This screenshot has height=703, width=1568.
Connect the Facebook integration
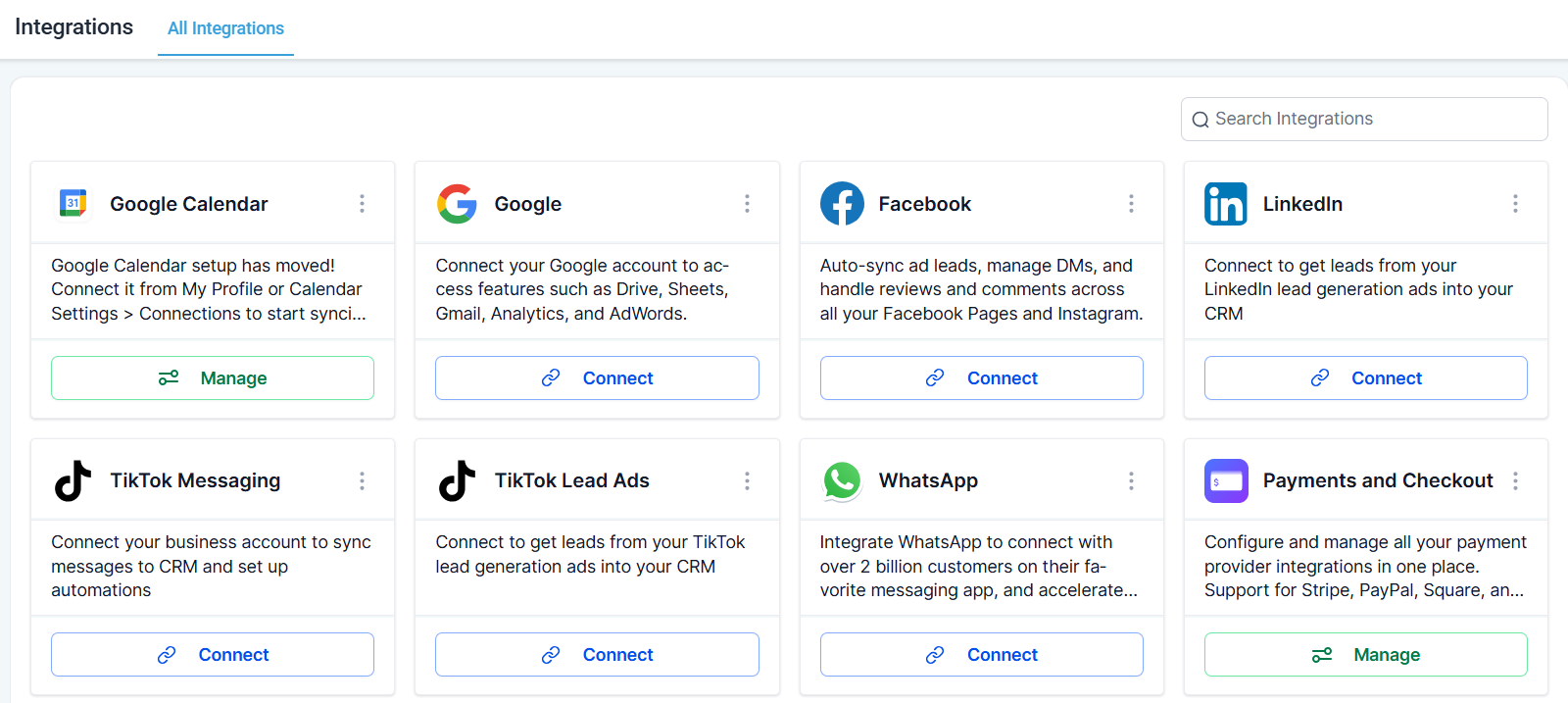[981, 377]
